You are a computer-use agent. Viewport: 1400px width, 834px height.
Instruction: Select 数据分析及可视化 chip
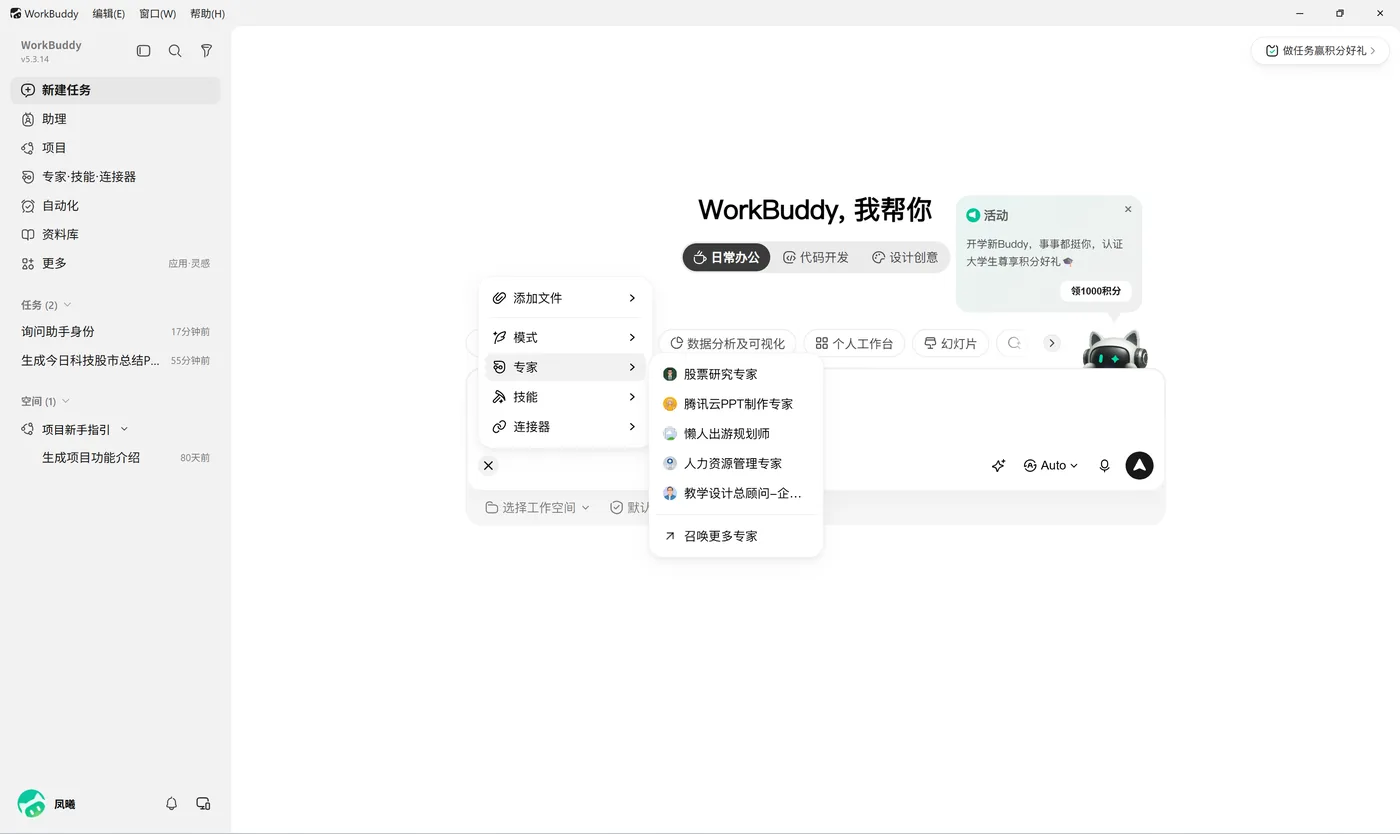click(728, 343)
